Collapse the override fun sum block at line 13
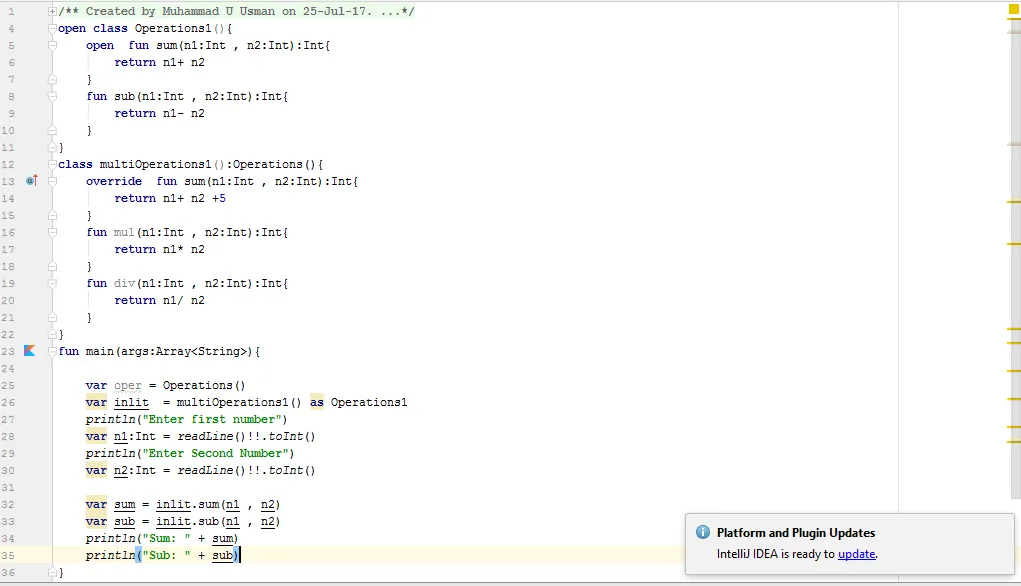Image resolution: width=1021 pixels, height=586 pixels. [x=52, y=181]
